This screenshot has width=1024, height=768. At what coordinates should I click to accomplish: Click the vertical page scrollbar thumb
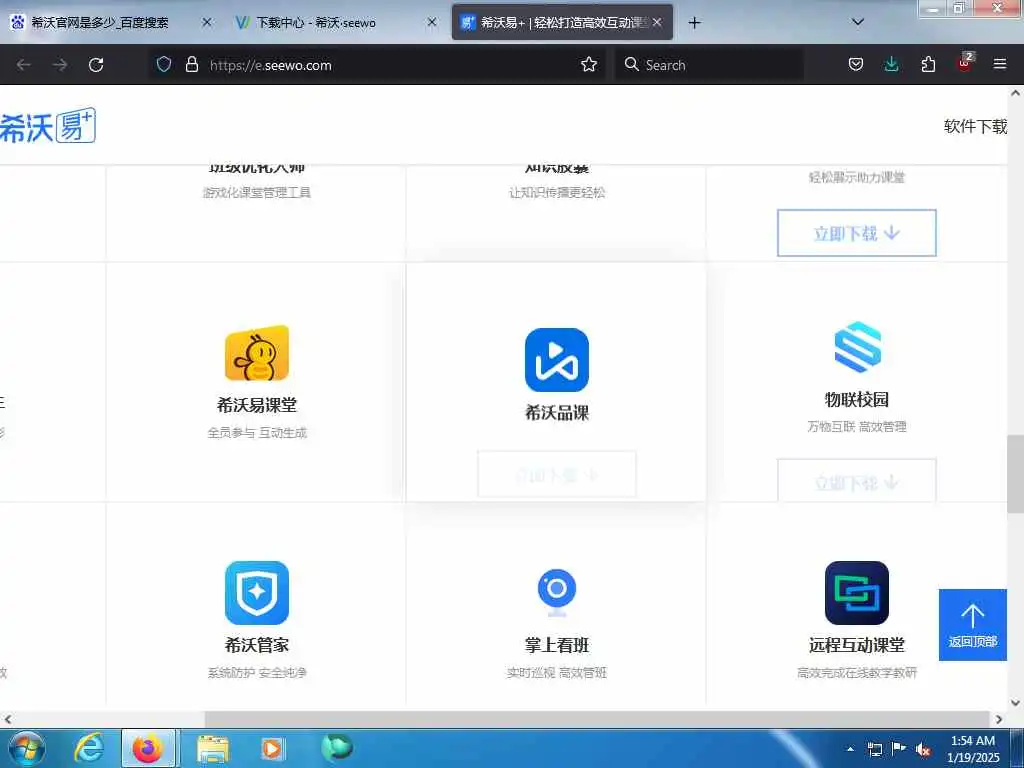(1015, 474)
